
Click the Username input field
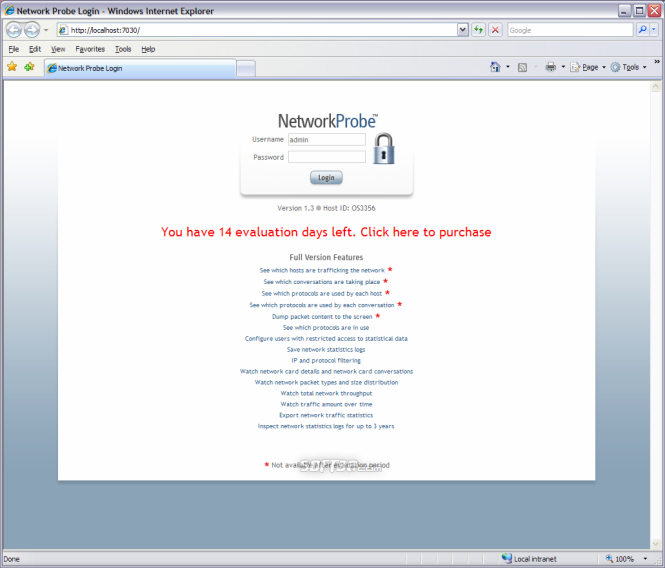pos(327,140)
